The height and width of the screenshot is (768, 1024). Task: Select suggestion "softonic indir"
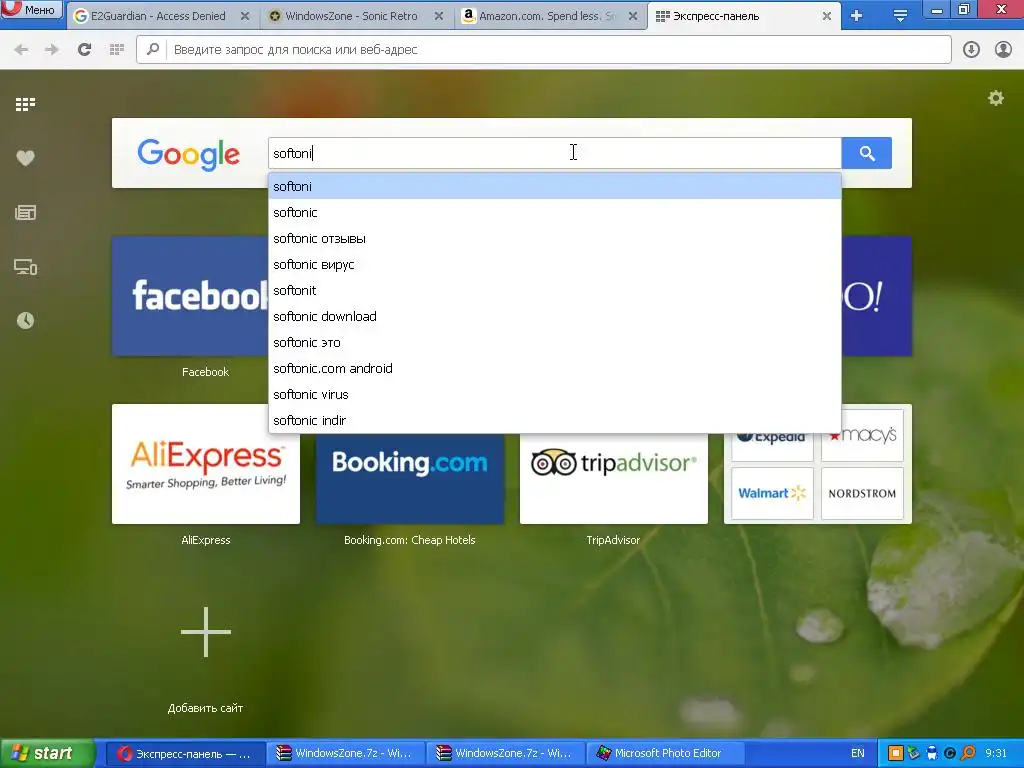pos(554,420)
